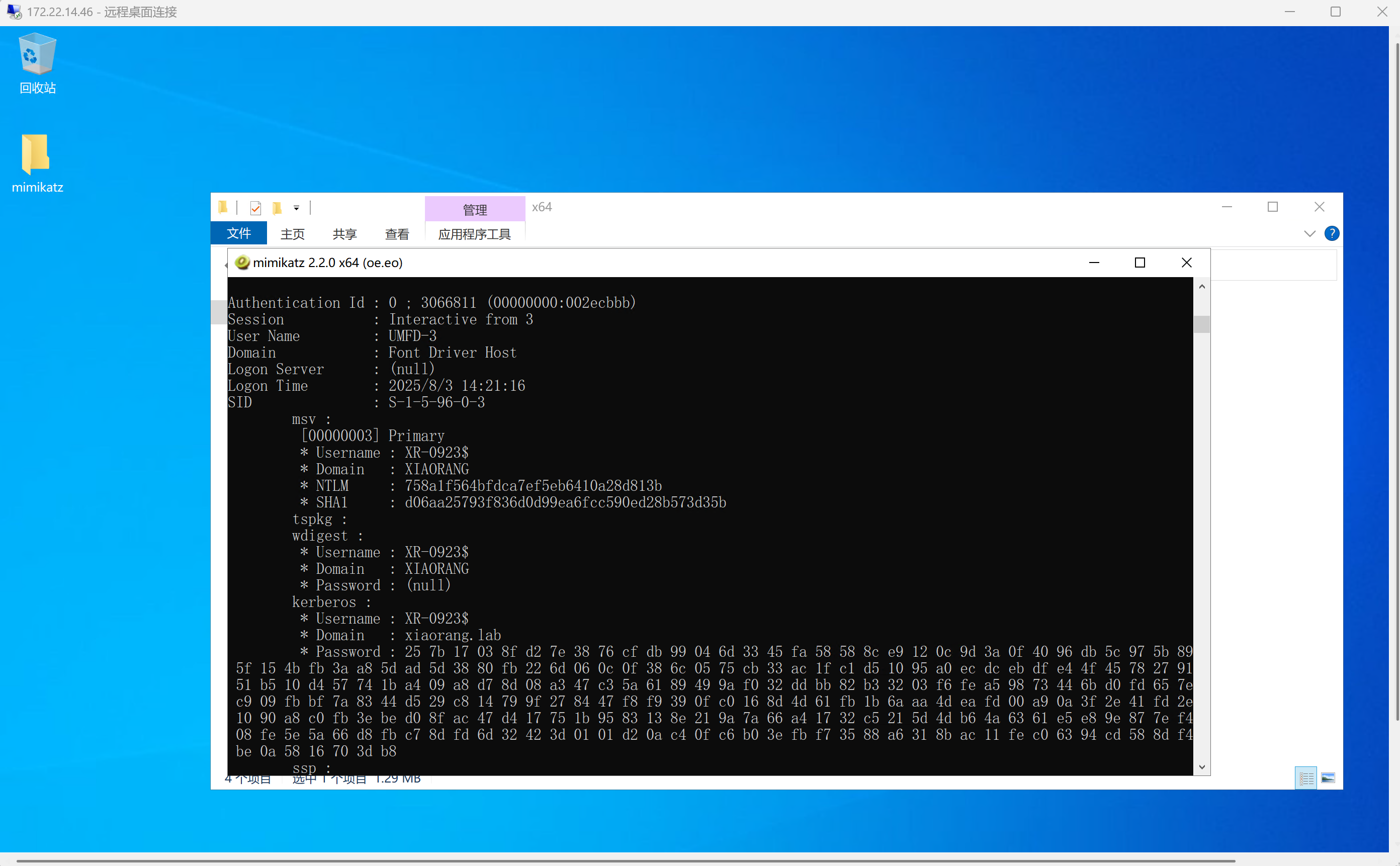Minimize the Remote Desktop connection window
This screenshot has width=1400, height=866.
click(1289, 12)
